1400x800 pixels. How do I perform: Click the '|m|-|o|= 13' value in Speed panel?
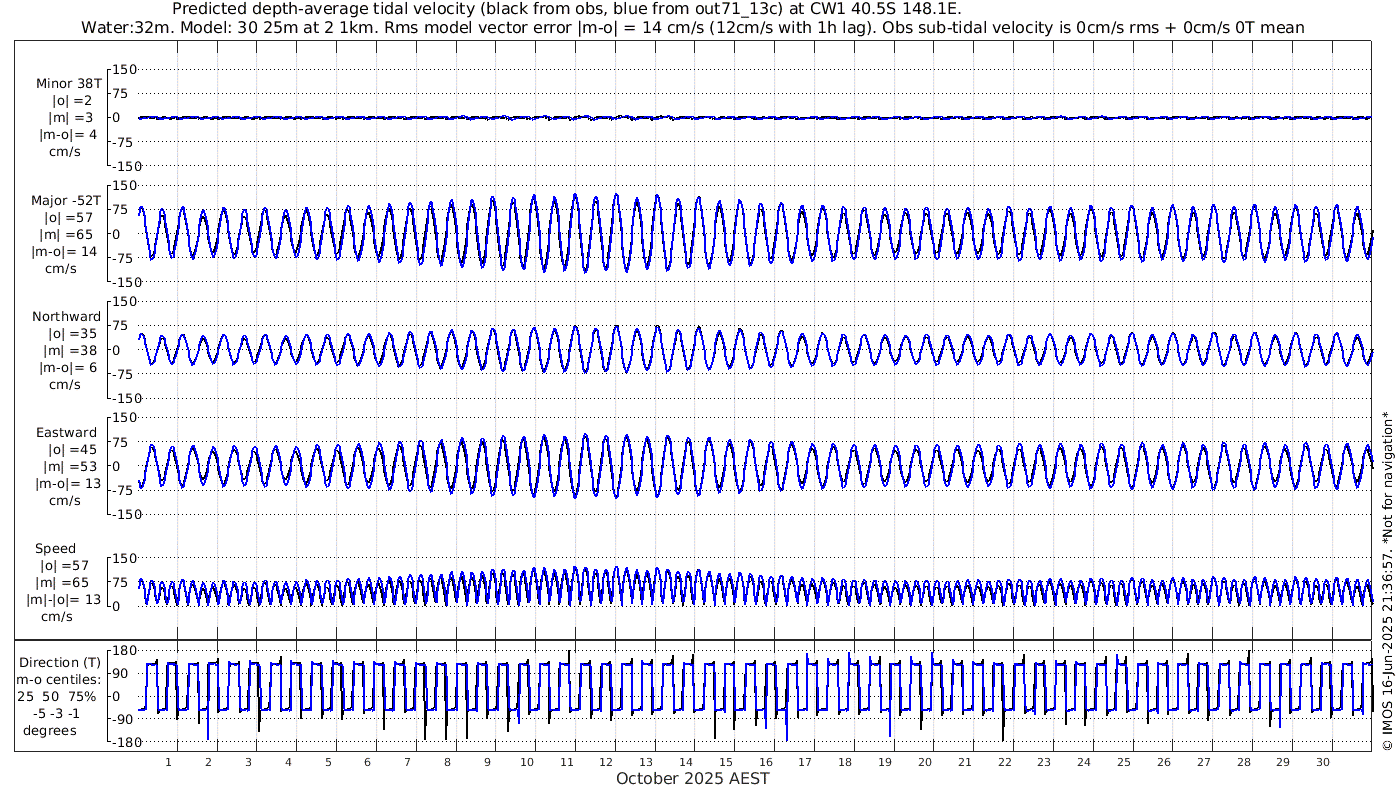tap(64, 600)
